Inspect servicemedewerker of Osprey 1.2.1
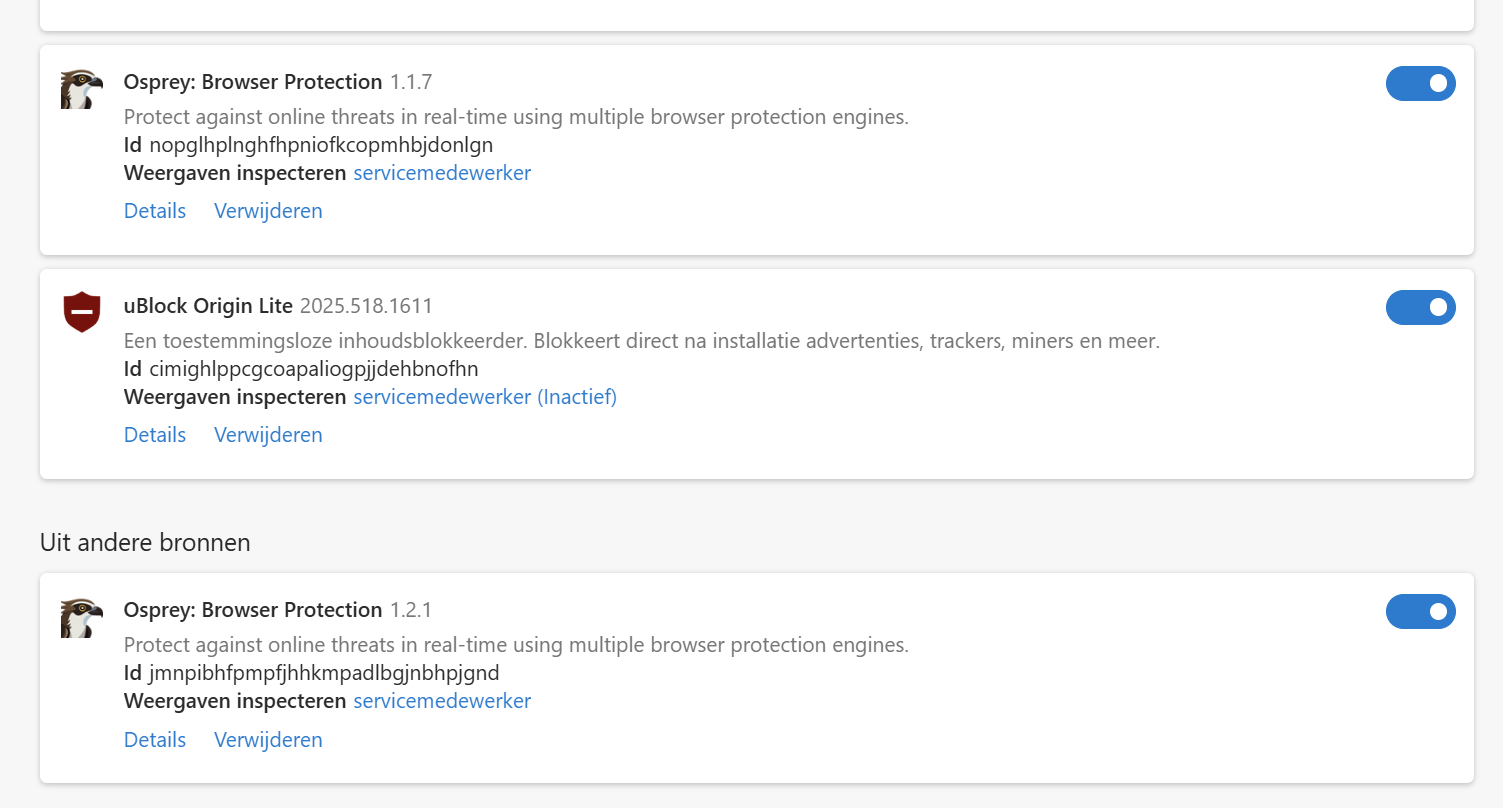 [x=442, y=701]
